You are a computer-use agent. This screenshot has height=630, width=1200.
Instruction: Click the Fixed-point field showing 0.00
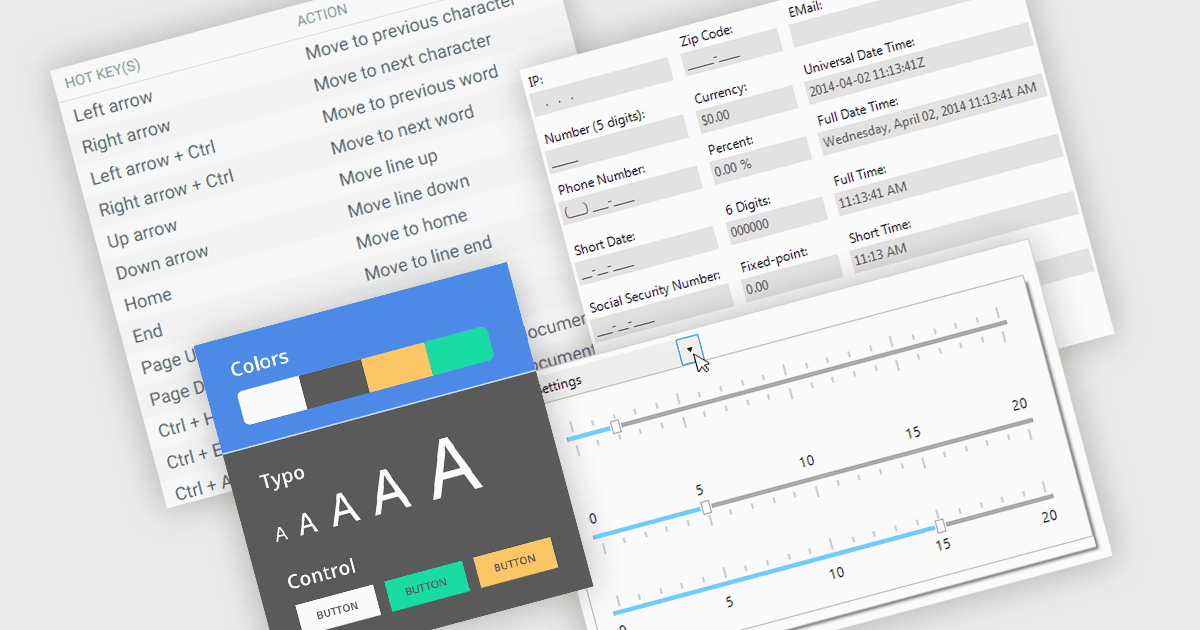tap(792, 280)
